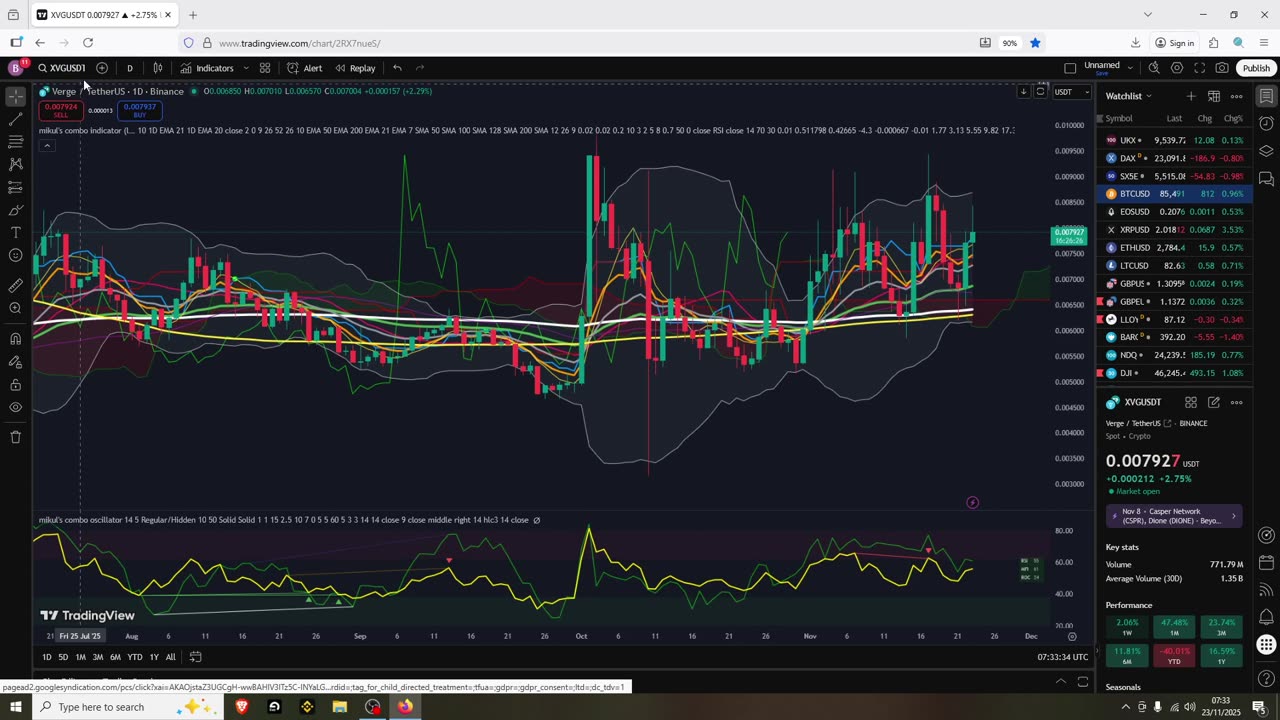Click the 07:33:34 UTC timezone selector
Image resolution: width=1280 pixels, height=720 pixels.
click(x=1062, y=657)
